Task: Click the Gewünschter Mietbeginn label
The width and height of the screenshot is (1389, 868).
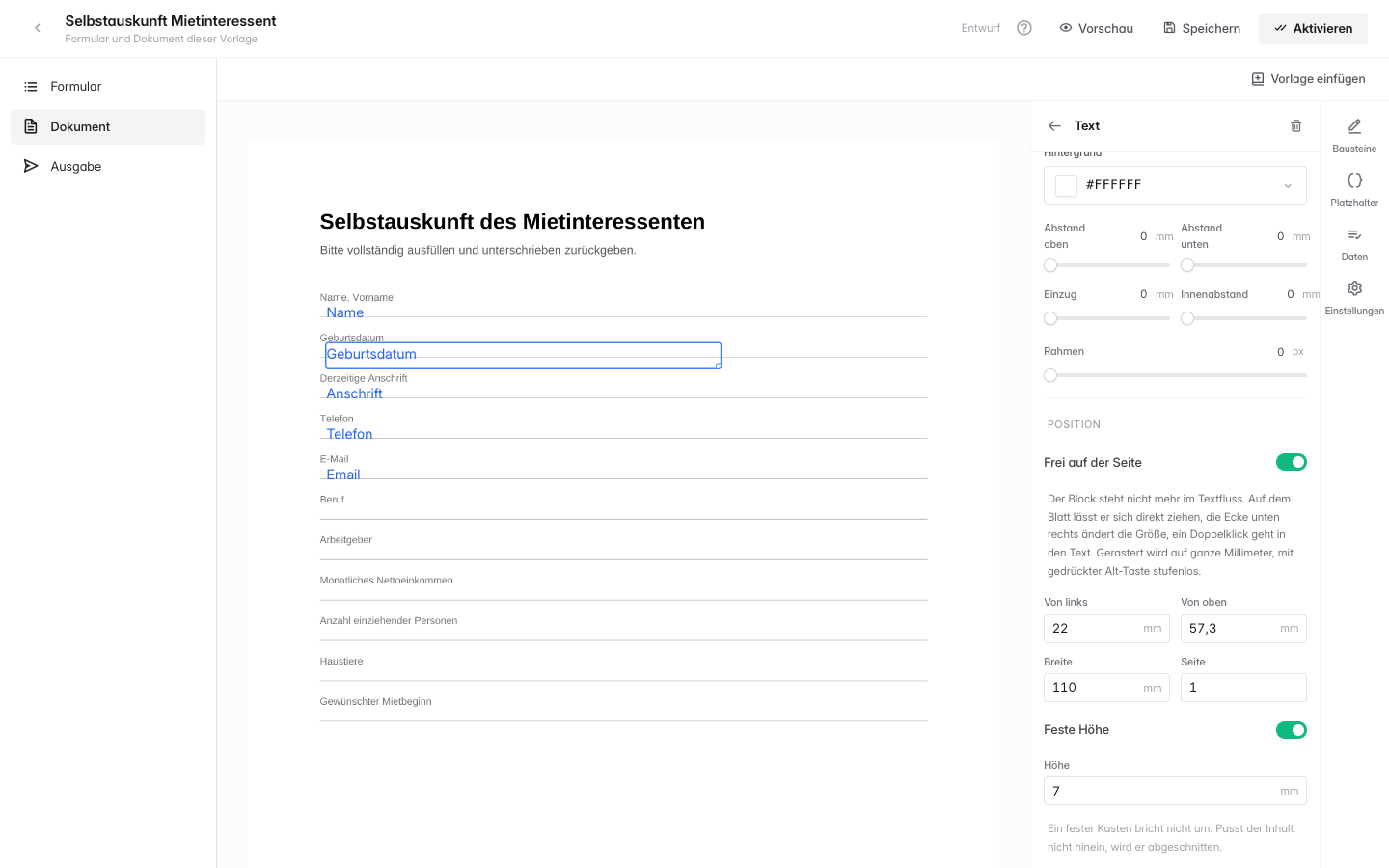Action: [x=375, y=702]
